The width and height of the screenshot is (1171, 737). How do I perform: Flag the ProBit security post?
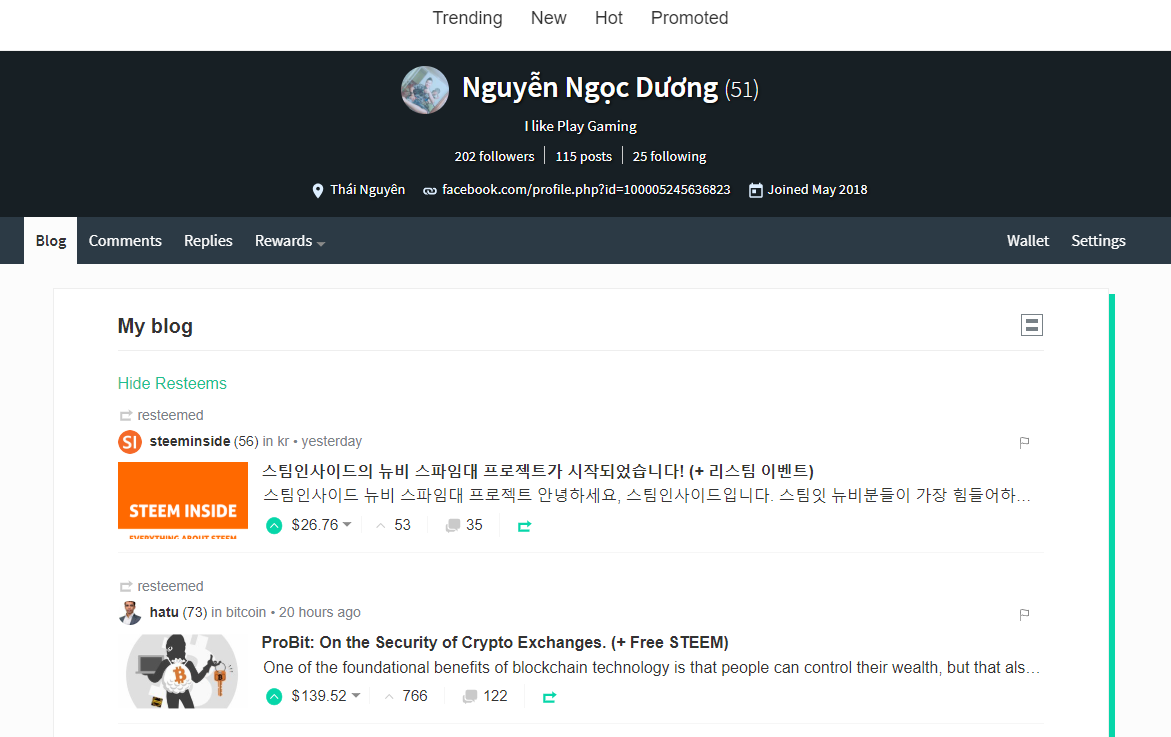tap(1023, 615)
